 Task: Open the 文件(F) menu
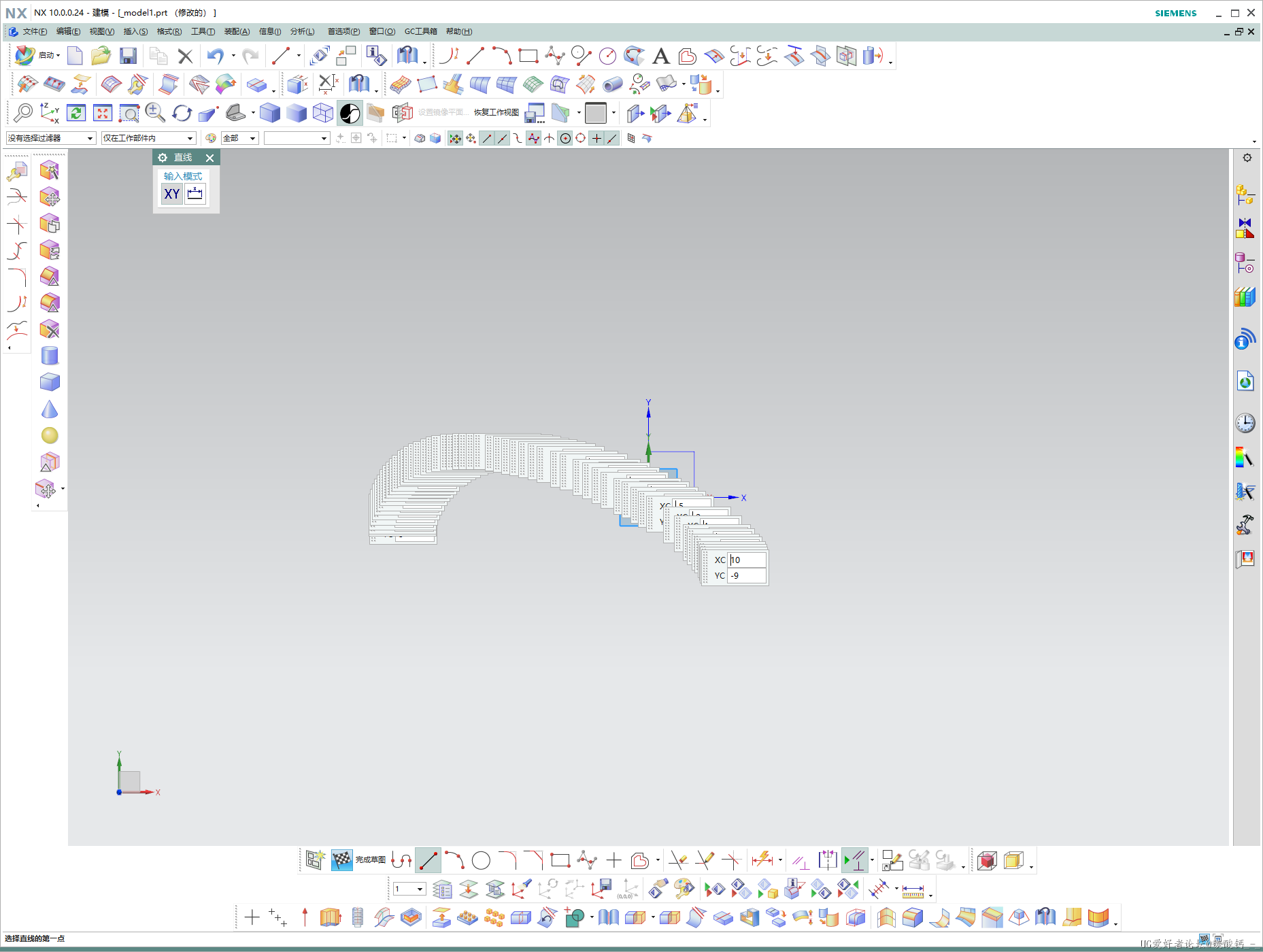point(35,31)
